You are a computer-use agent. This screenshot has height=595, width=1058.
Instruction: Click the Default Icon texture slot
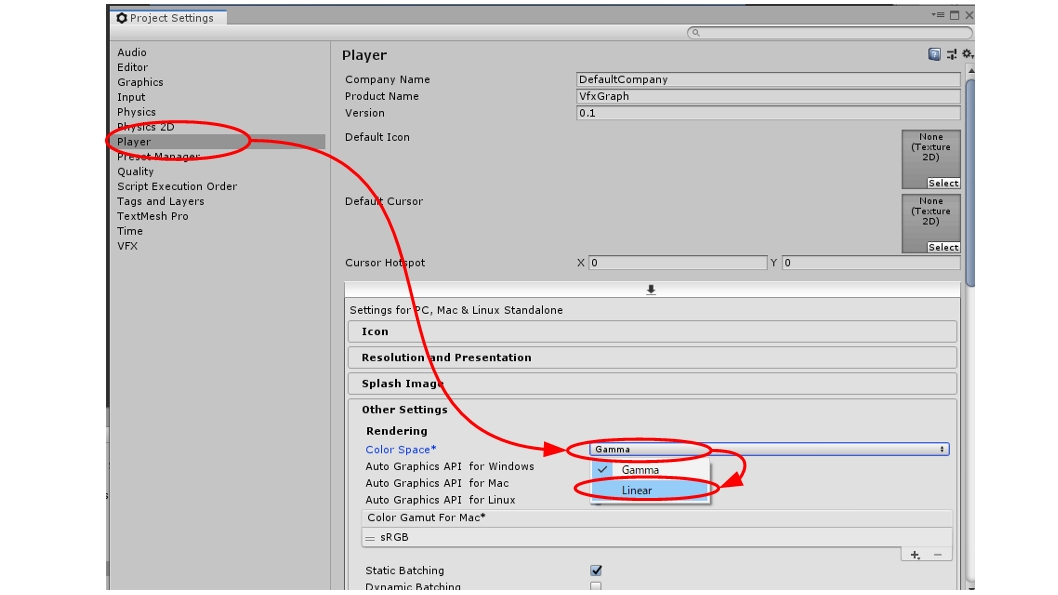(931, 159)
